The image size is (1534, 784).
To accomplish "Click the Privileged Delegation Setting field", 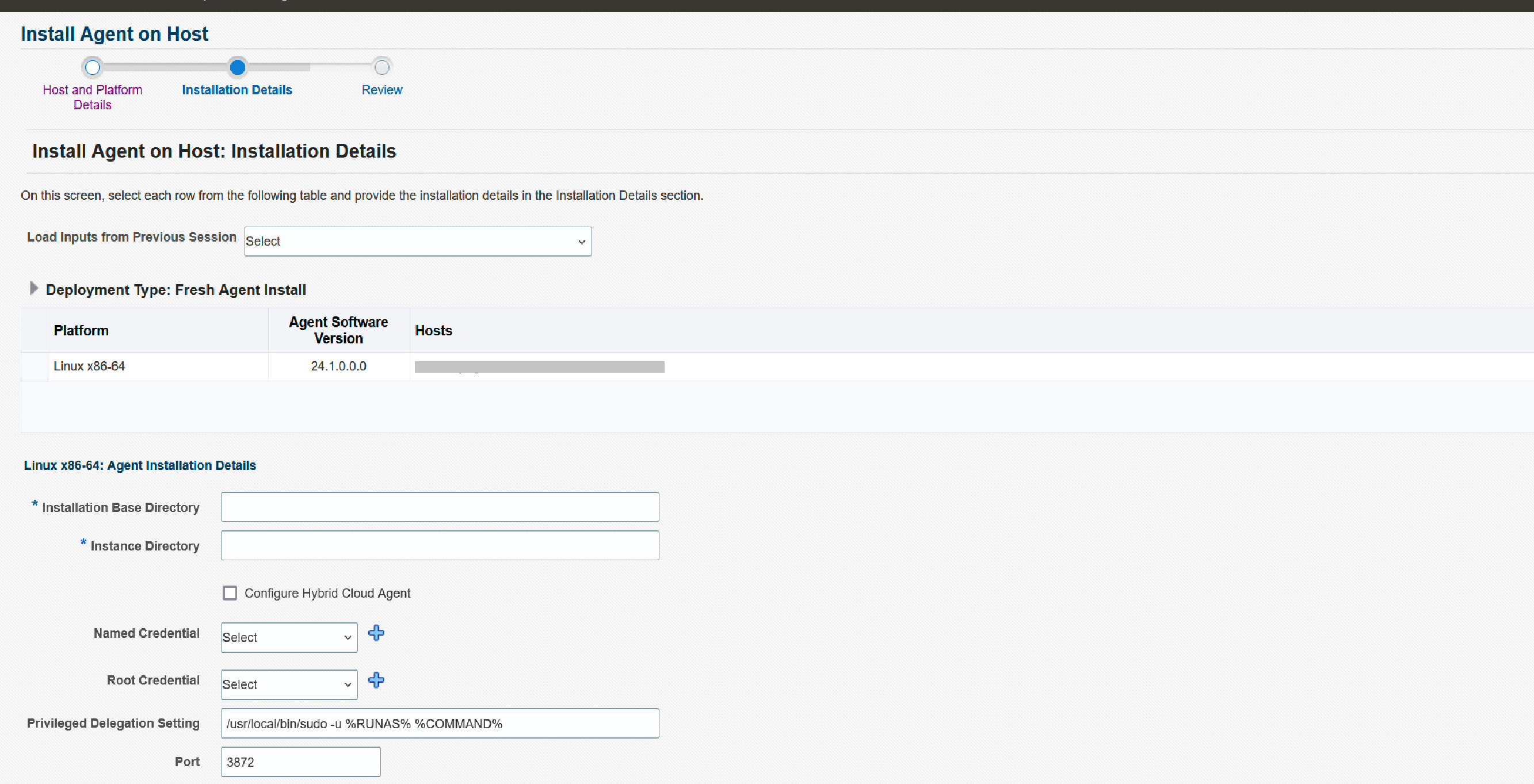I will tap(439, 723).
